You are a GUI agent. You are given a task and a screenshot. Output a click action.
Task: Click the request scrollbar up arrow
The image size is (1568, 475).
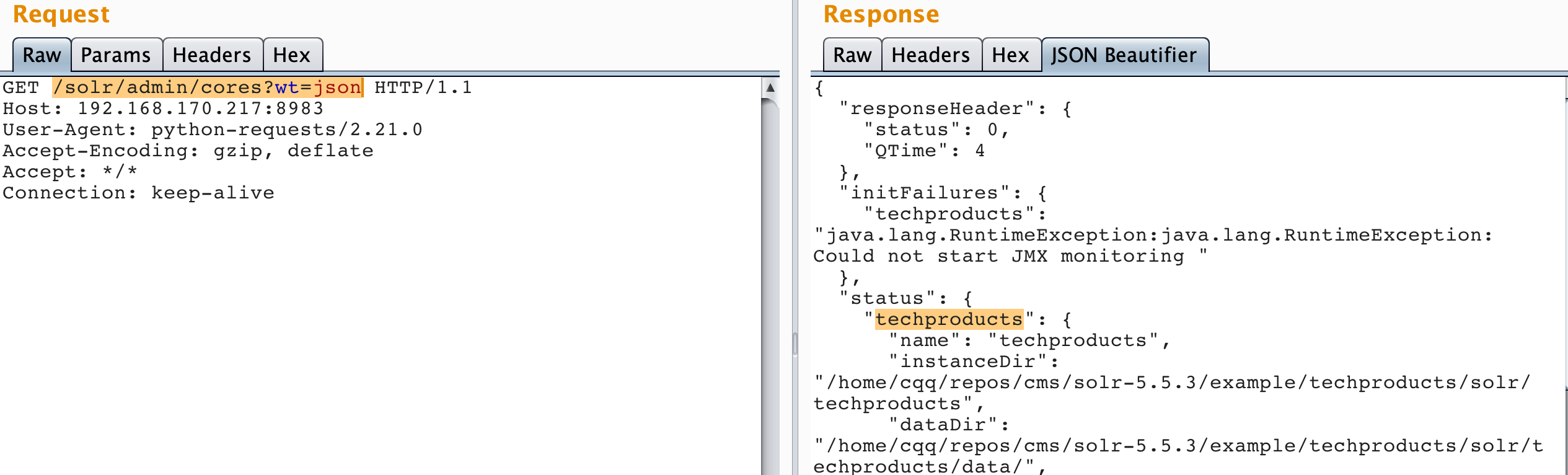(x=770, y=87)
